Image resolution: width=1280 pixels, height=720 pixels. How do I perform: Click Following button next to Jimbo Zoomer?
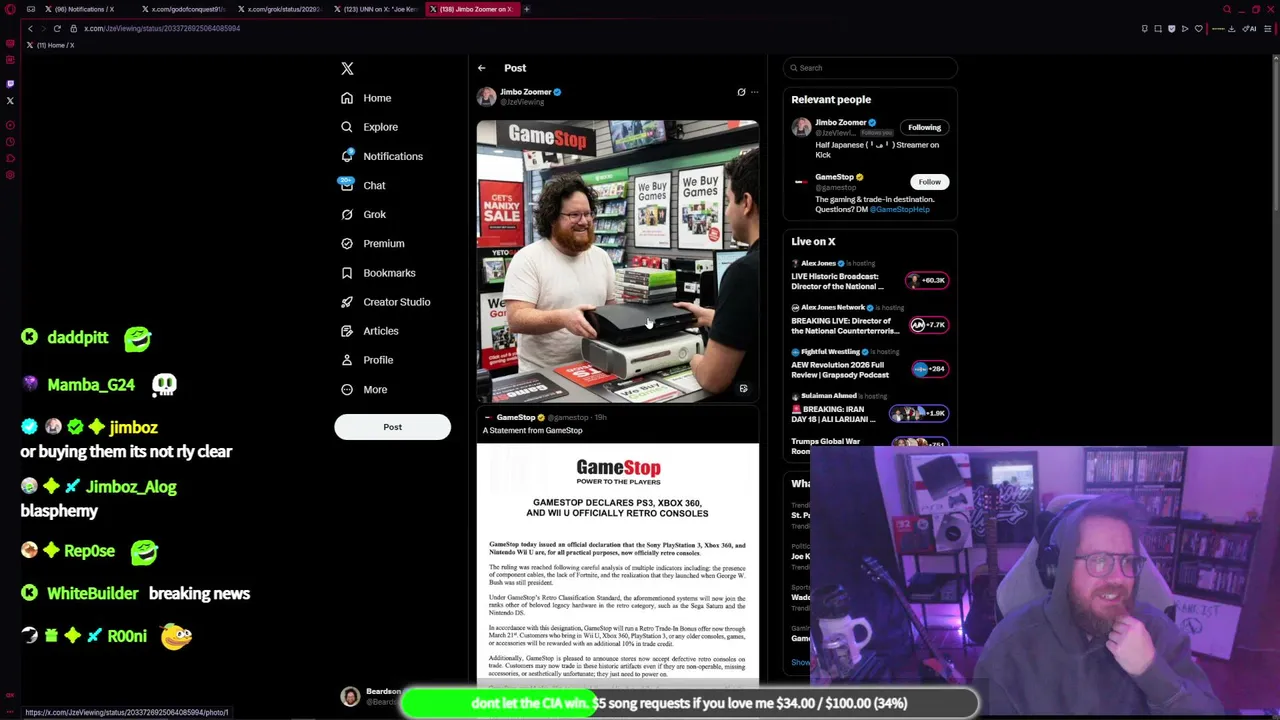click(x=924, y=127)
